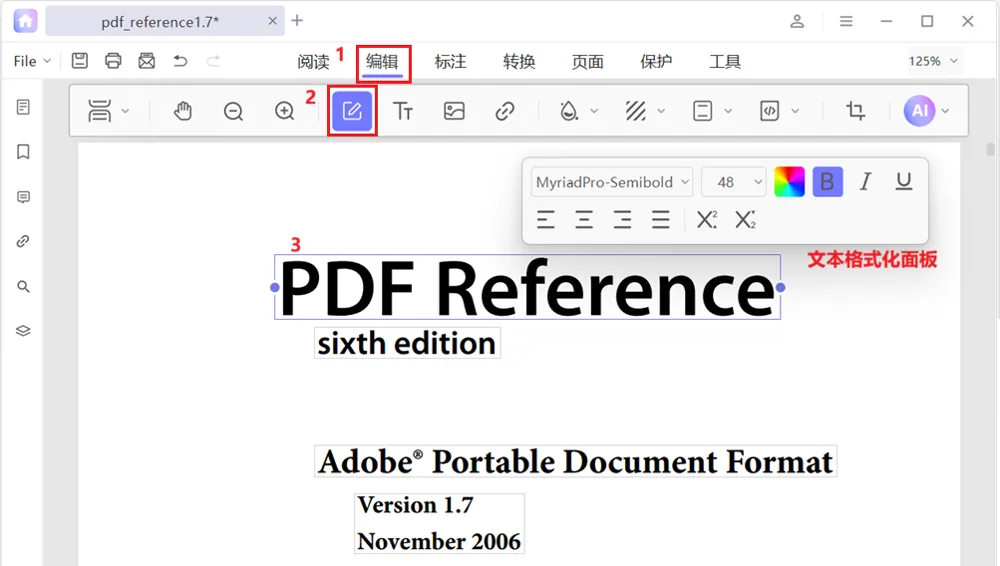
Task: Click the email envelope icon
Action: (x=147, y=61)
